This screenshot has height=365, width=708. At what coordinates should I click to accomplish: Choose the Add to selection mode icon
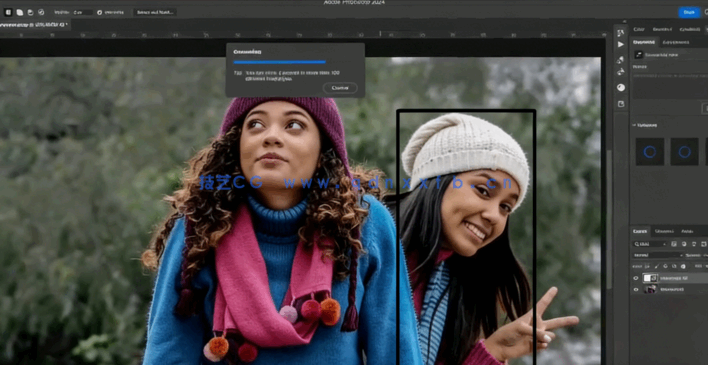[19, 12]
